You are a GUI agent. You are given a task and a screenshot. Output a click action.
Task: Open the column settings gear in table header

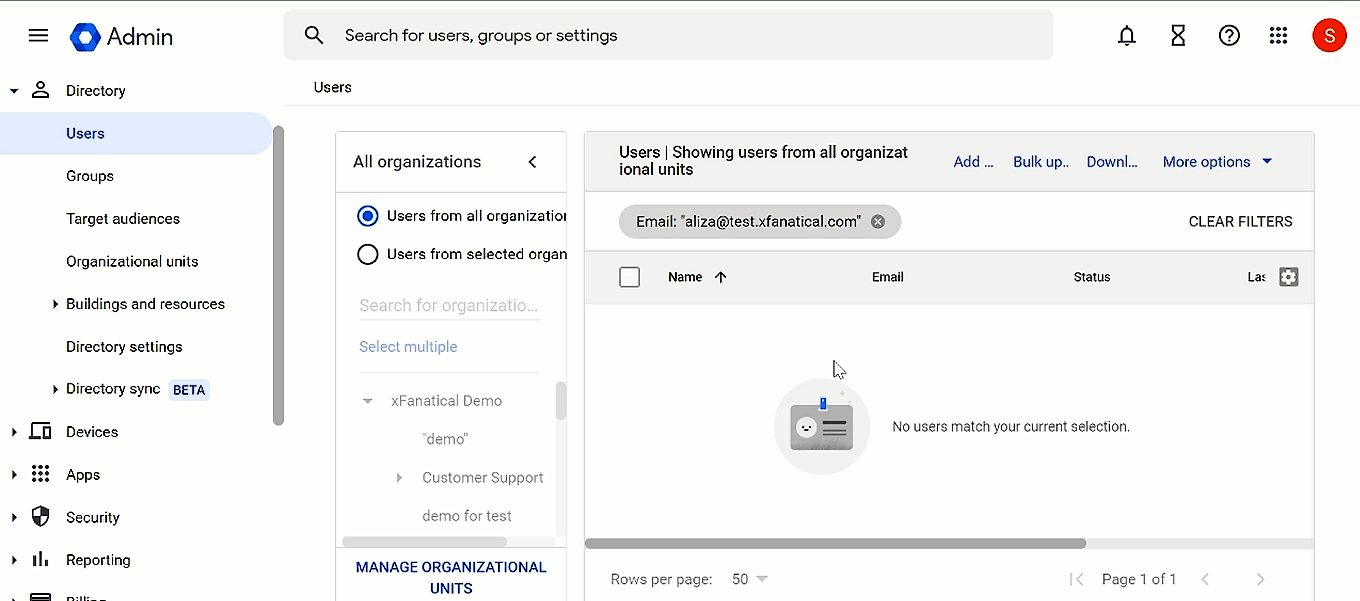coord(1288,277)
